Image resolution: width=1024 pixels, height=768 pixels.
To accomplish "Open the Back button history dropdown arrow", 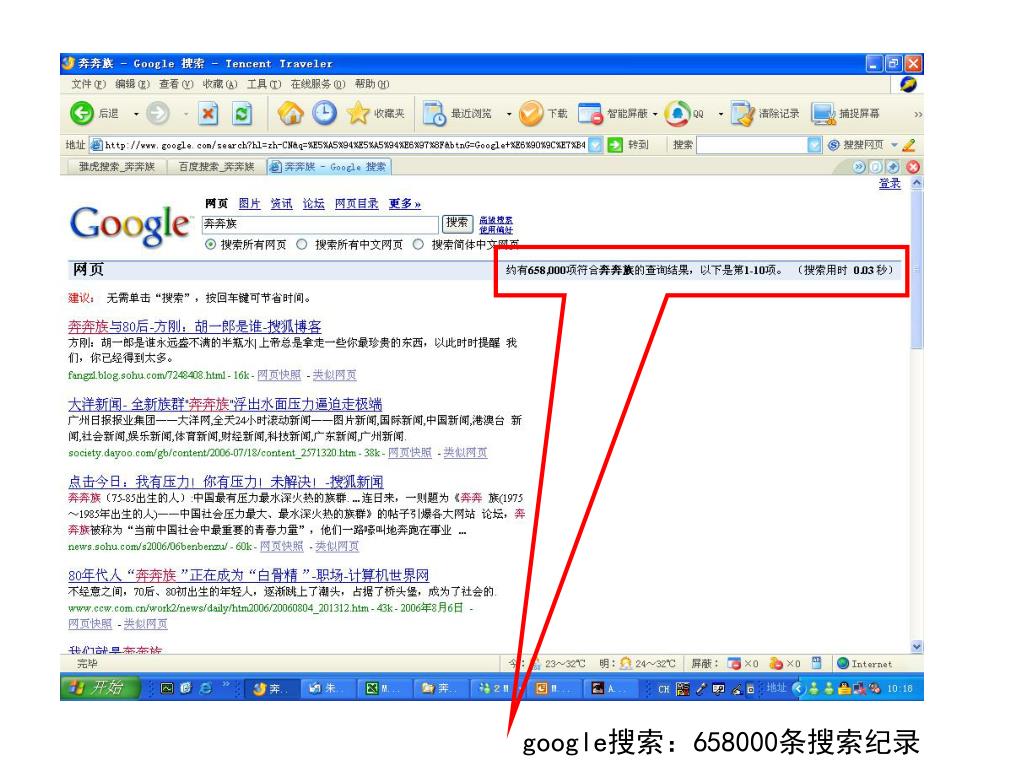I will point(136,114).
